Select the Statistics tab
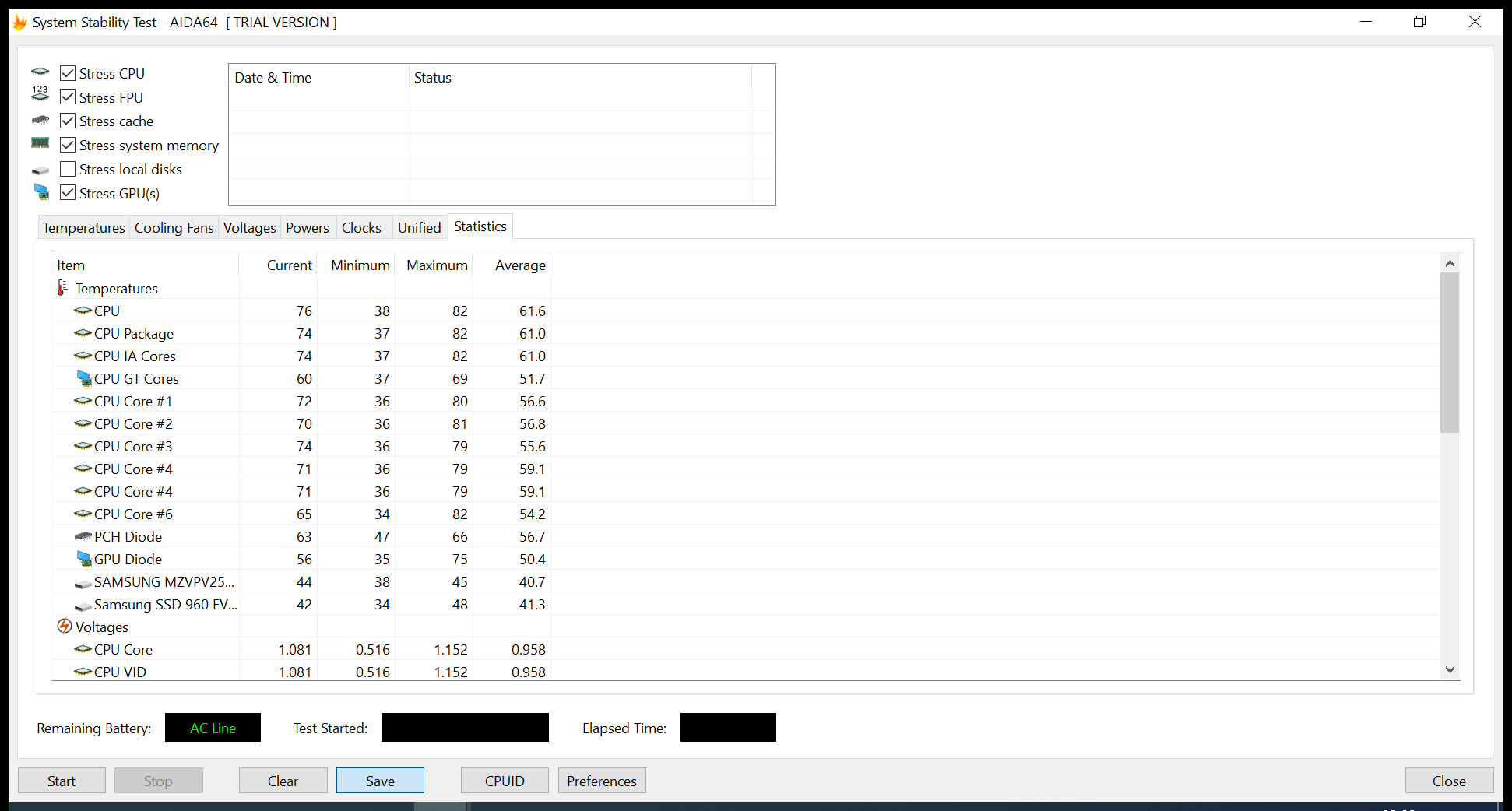Viewport: 1512px width, 811px height. click(x=480, y=226)
